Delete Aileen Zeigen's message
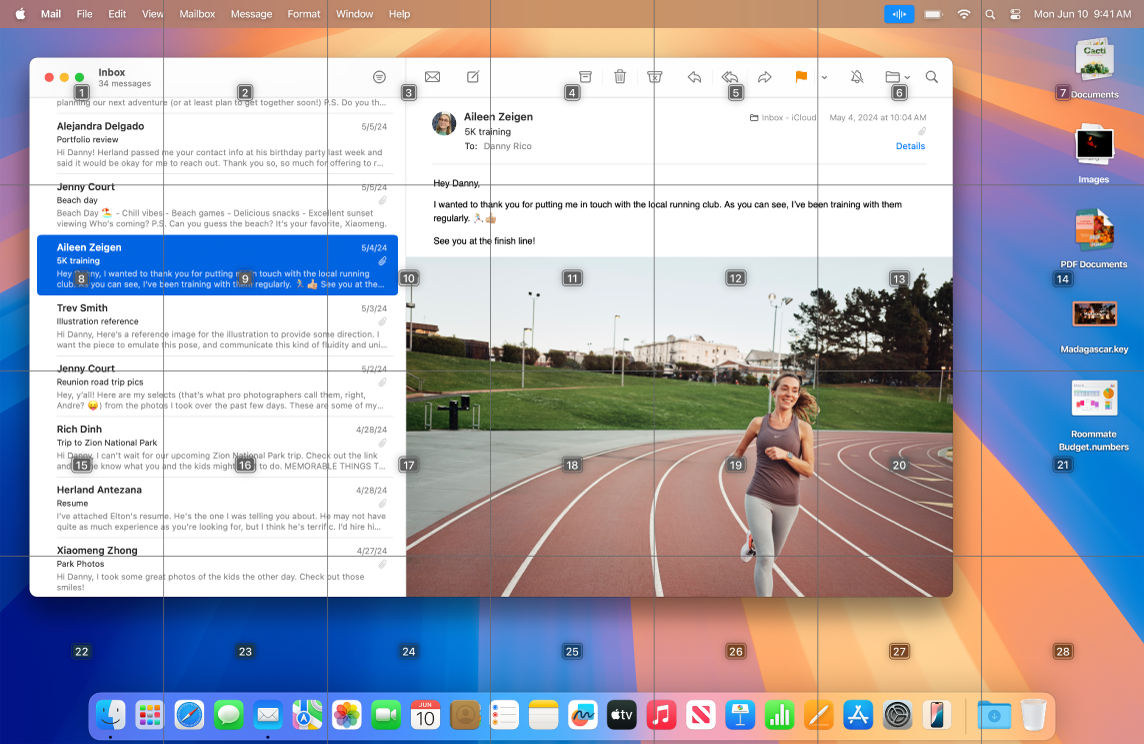The width and height of the screenshot is (1144, 746). pyautogui.click(x=620, y=76)
